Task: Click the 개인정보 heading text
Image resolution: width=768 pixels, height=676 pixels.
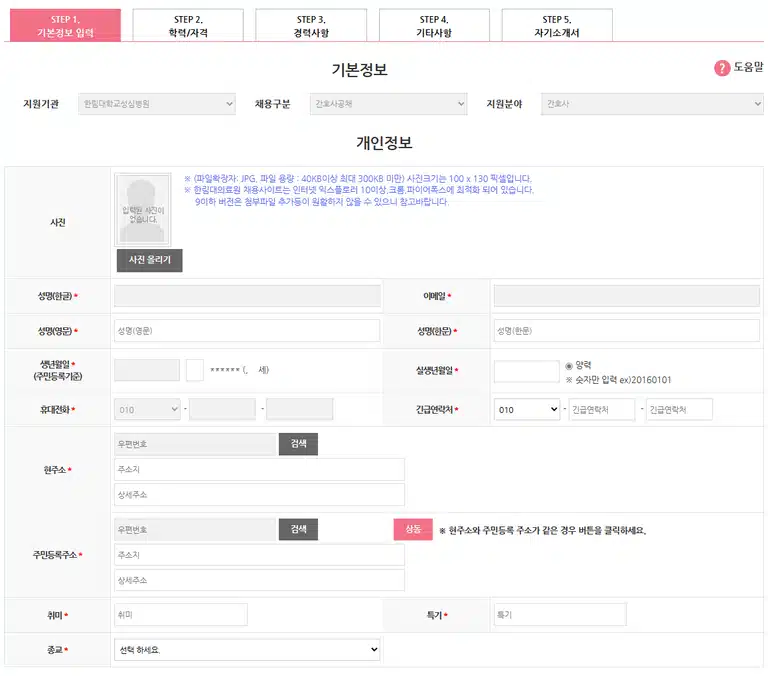Action: pyautogui.click(x=384, y=143)
